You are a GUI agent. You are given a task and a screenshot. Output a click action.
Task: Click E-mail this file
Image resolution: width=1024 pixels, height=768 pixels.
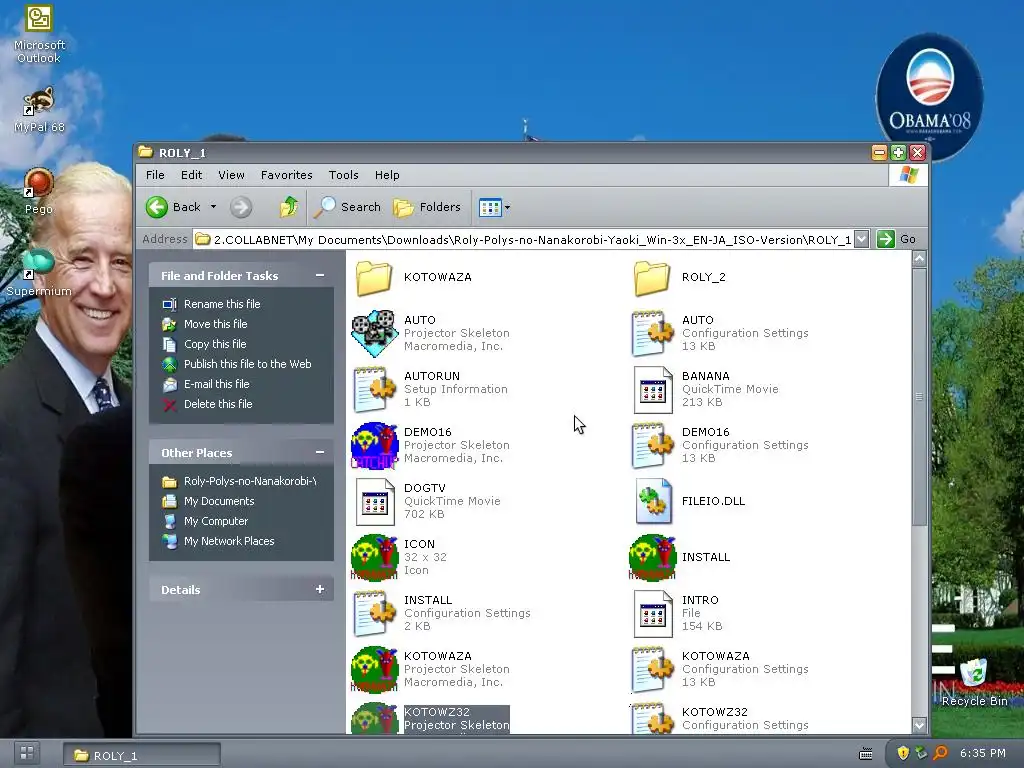tap(217, 384)
